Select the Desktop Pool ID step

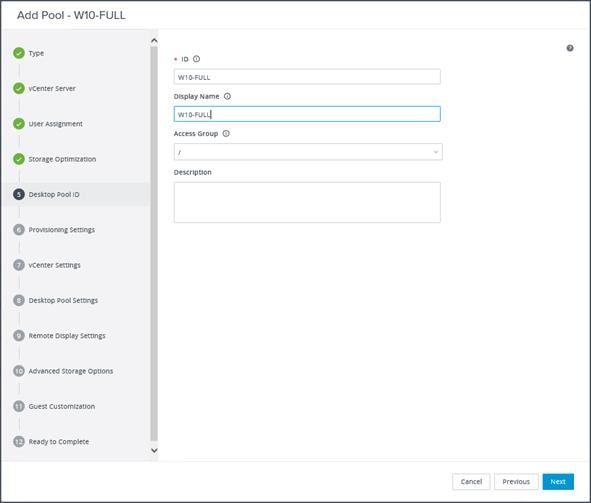54,194
